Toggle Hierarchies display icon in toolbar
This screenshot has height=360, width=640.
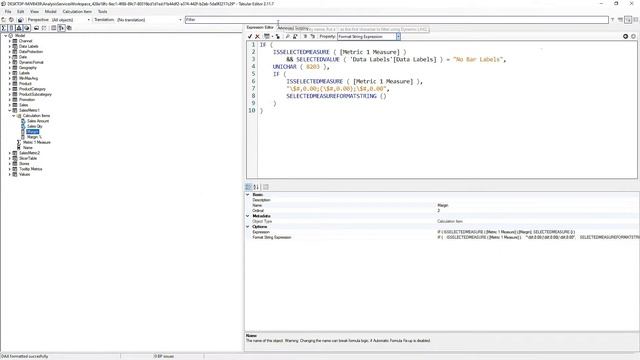point(19,28)
